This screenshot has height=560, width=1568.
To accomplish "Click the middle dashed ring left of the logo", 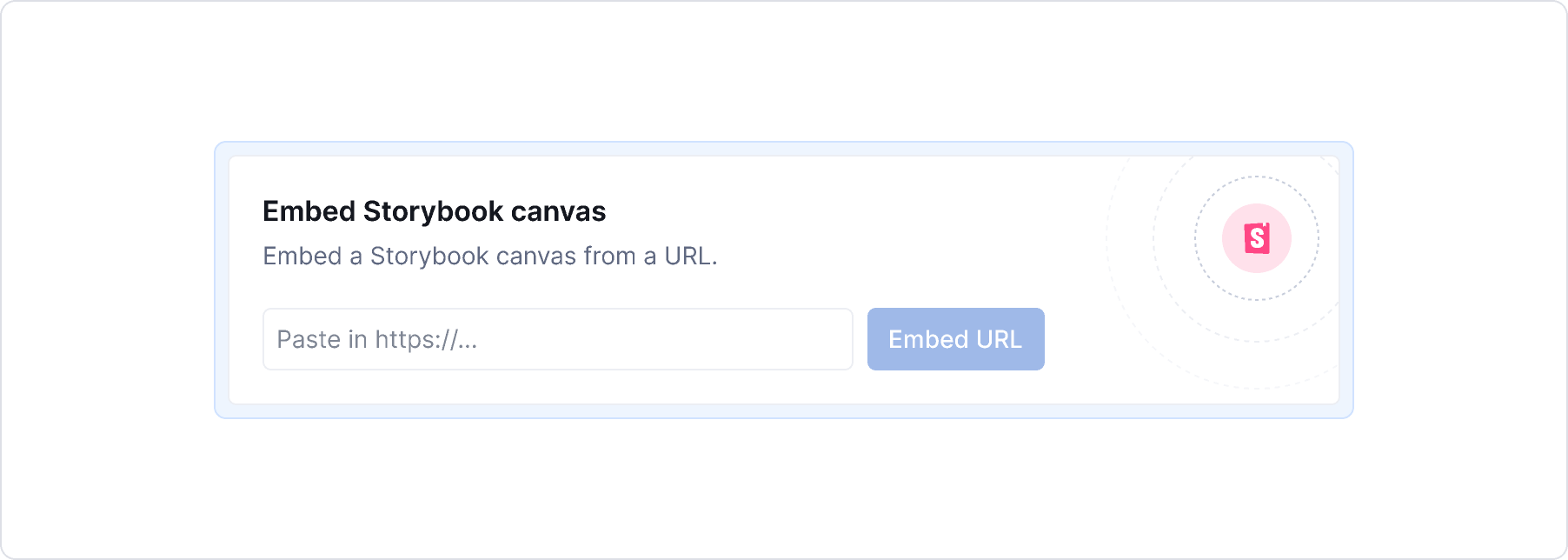I will point(1154,238).
